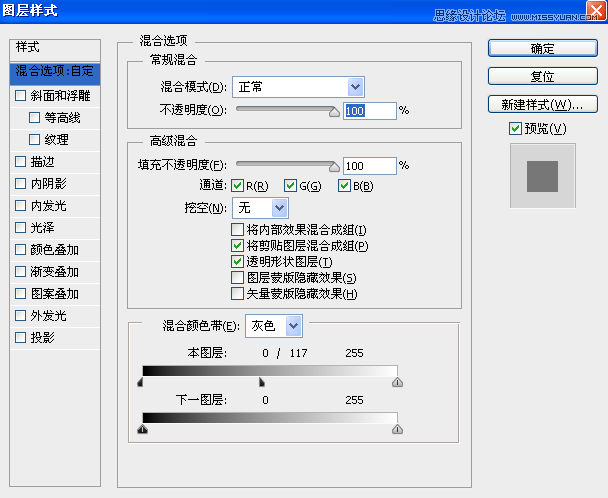Toggle the 预览(V) preview checkbox
The height and width of the screenshot is (498, 608).
(515, 128)
